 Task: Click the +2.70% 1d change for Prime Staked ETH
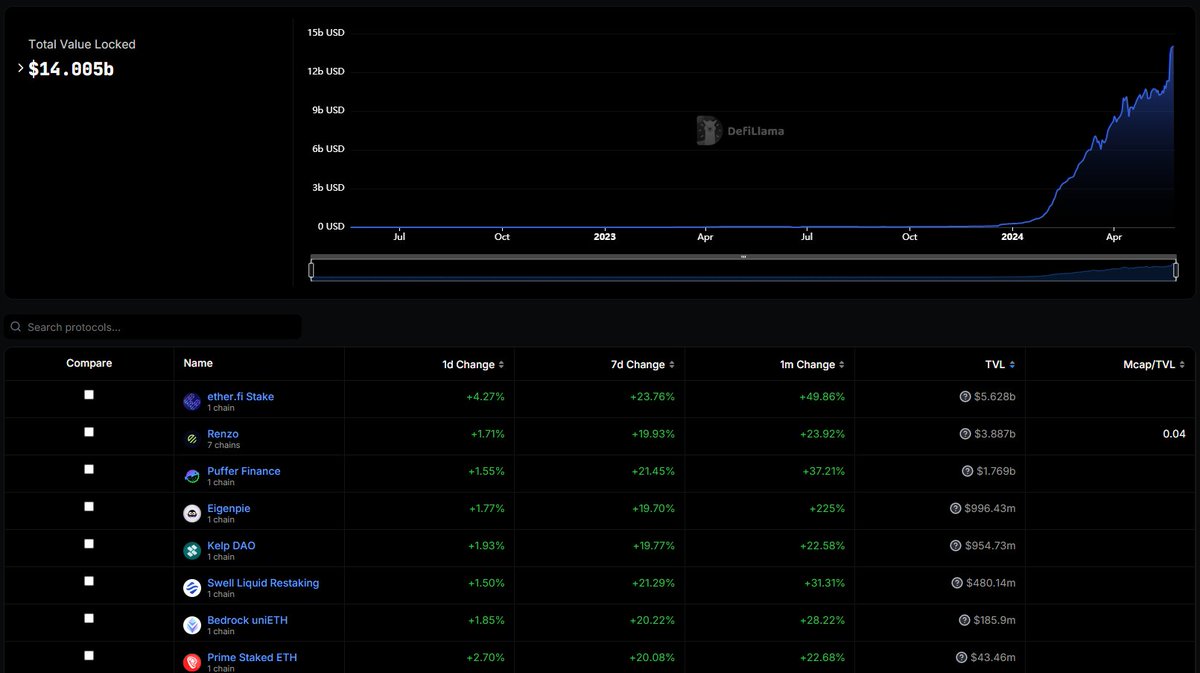pyautogui.click(x=485, y=657)
